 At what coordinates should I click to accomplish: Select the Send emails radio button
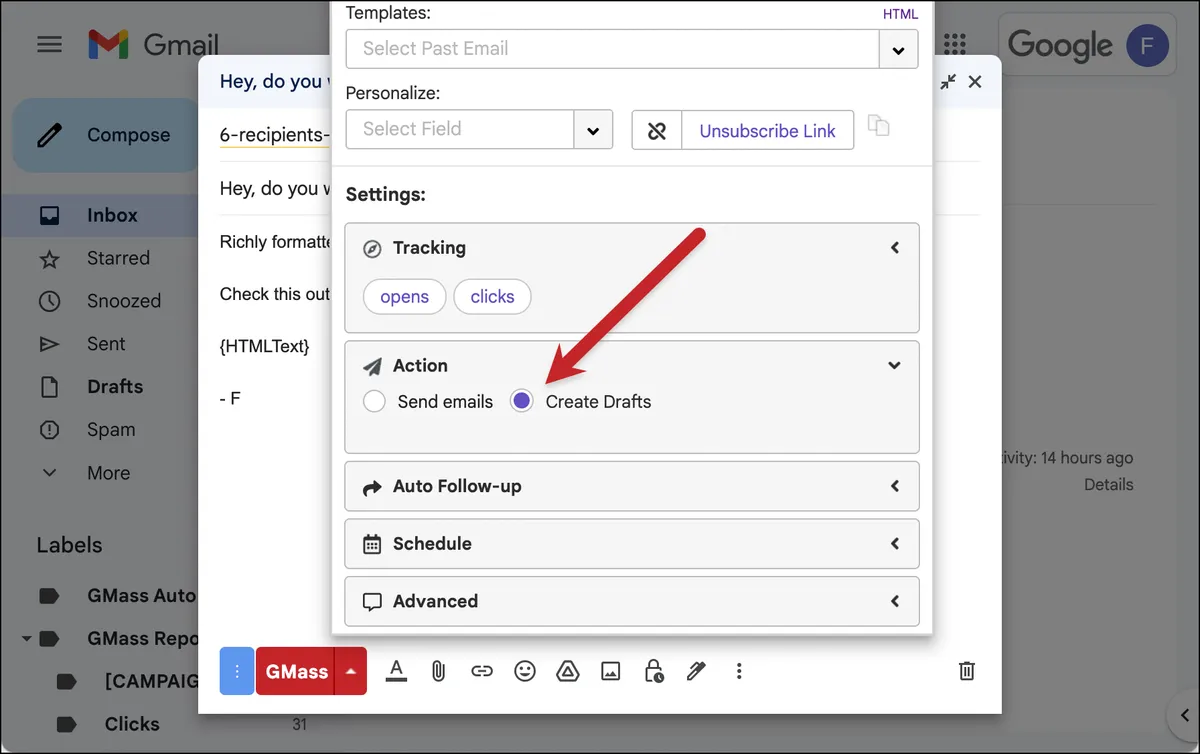point(374,402)
